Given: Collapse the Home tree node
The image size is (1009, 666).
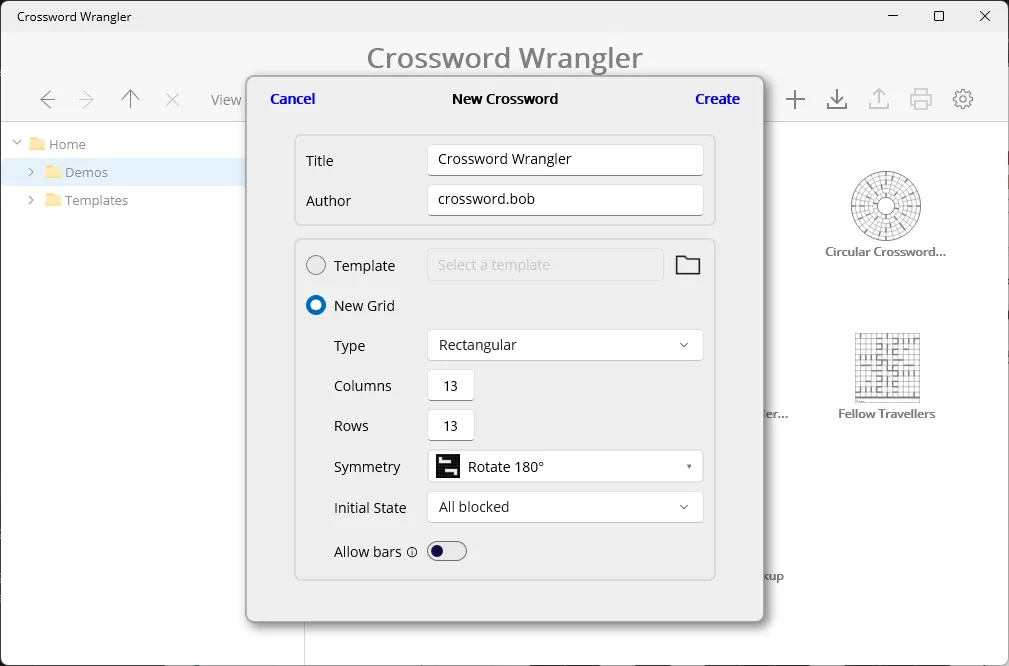Looking at the screenshot, I should click(x=17, y=143).
